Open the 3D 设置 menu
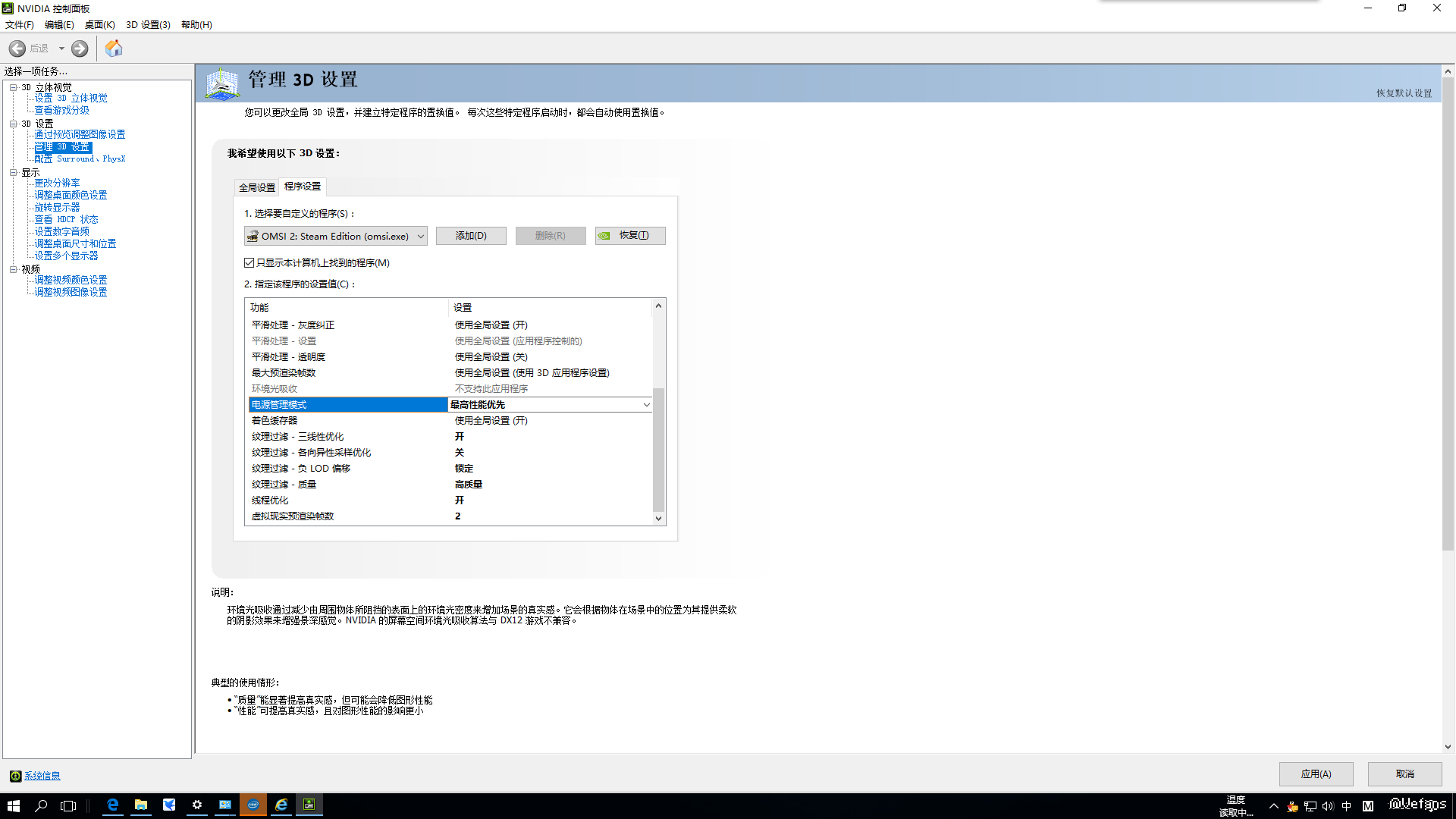1456x819 pixels. pyautogui.click(x=148, y=24)
